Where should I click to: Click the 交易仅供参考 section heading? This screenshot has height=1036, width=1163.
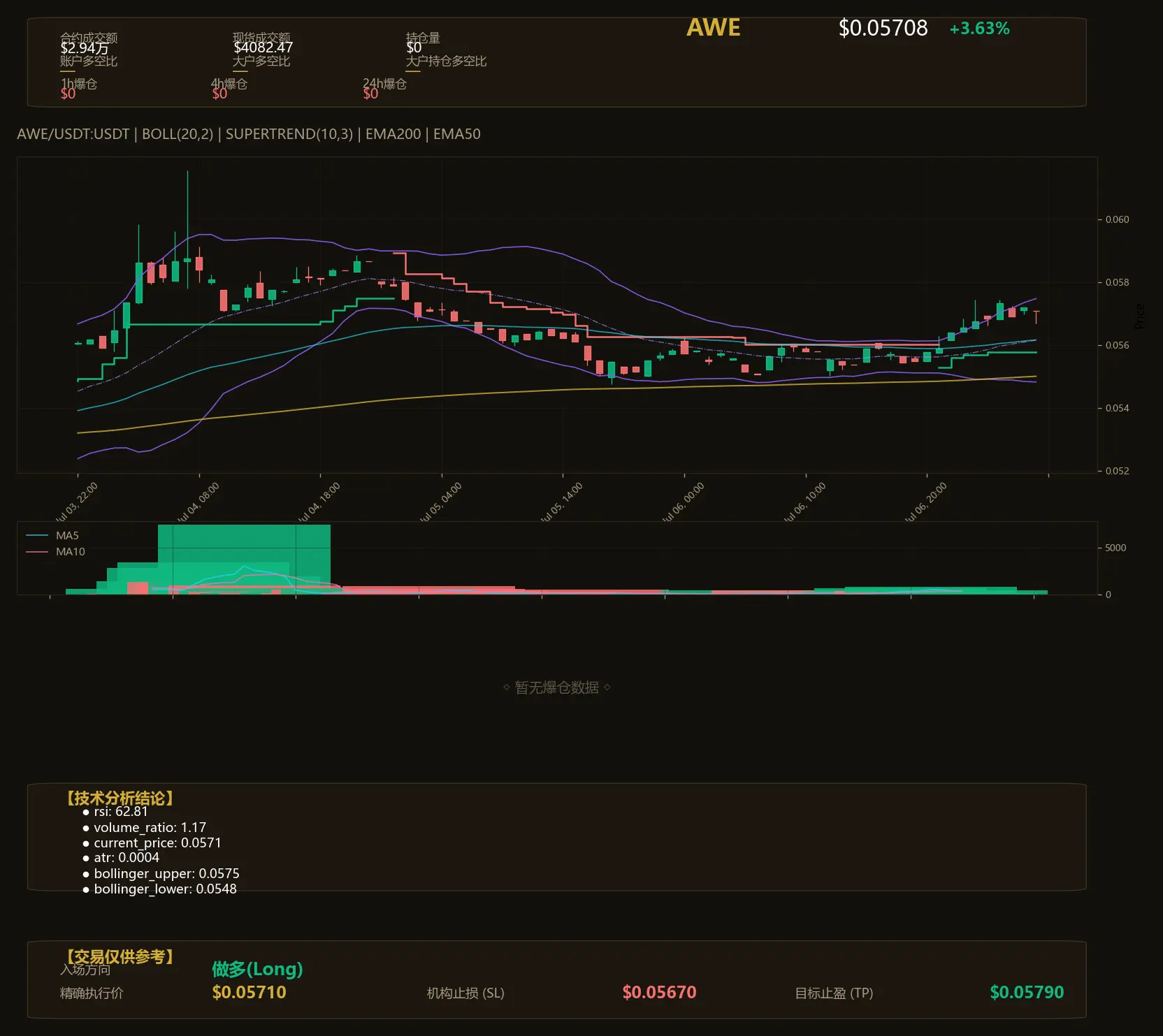pyautogui.click(x=120, y=956)
